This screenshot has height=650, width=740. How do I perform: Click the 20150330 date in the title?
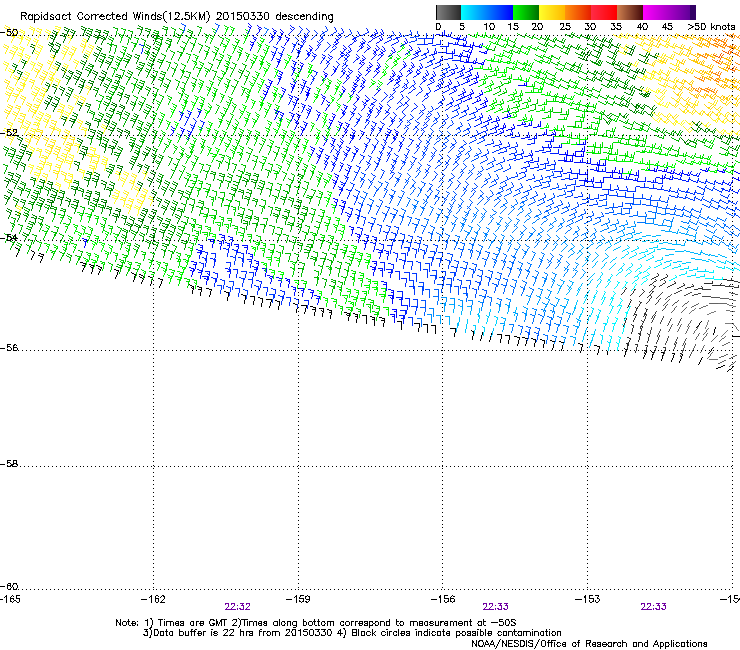pyautogui.click(x=243, y=16)
